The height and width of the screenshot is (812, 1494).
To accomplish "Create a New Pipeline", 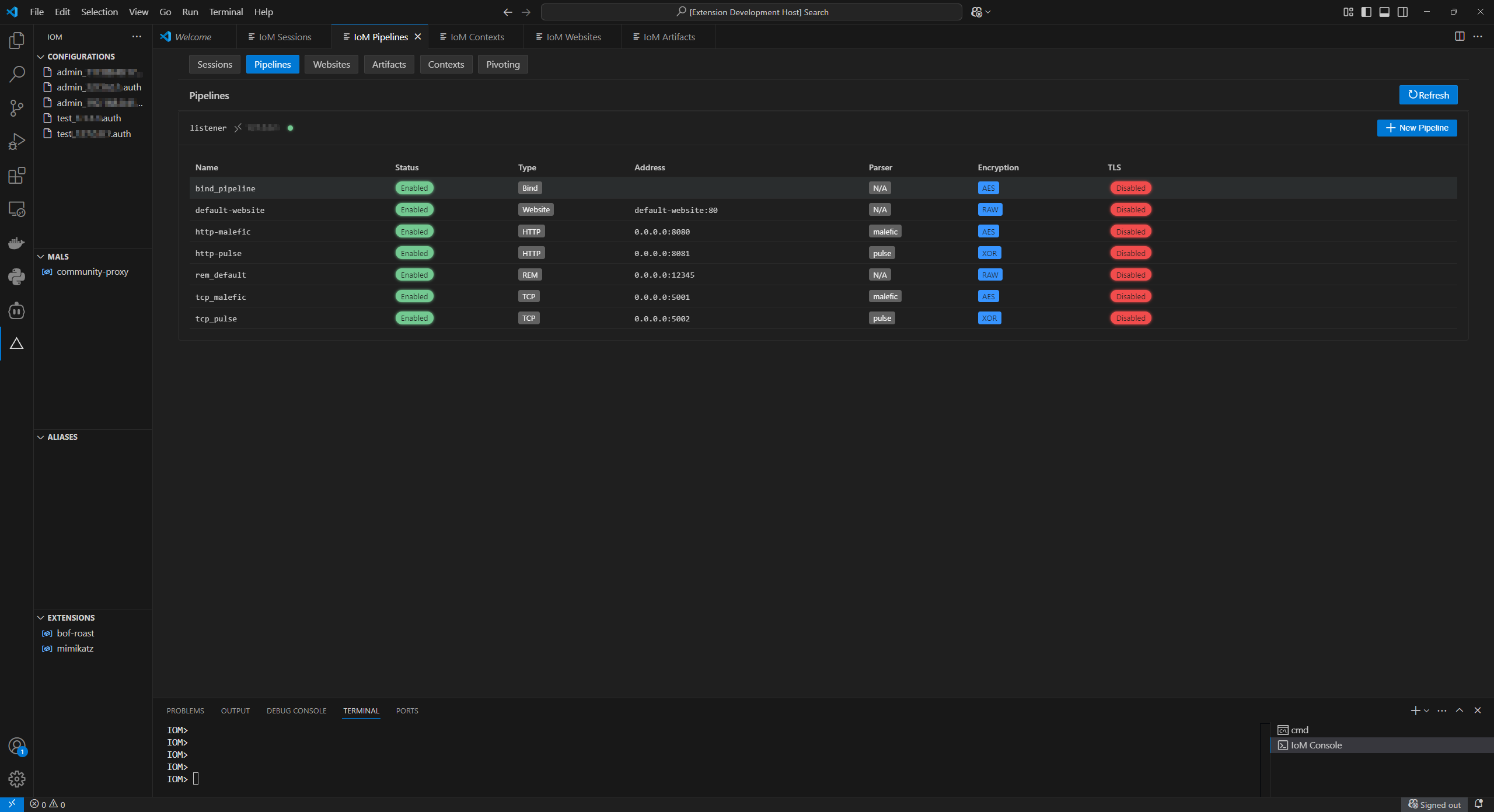I will tap(1418, 128).
